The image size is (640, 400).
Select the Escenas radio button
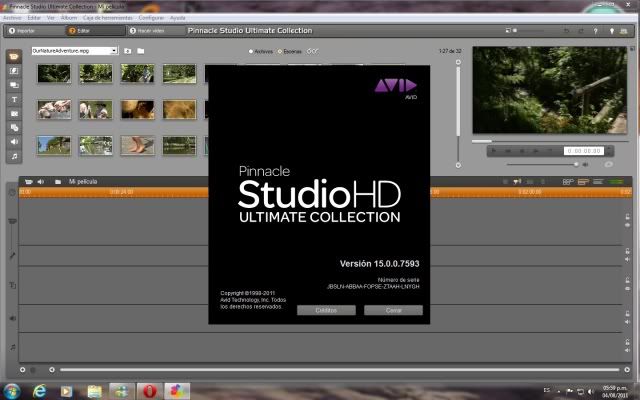[x=280, y=51]
